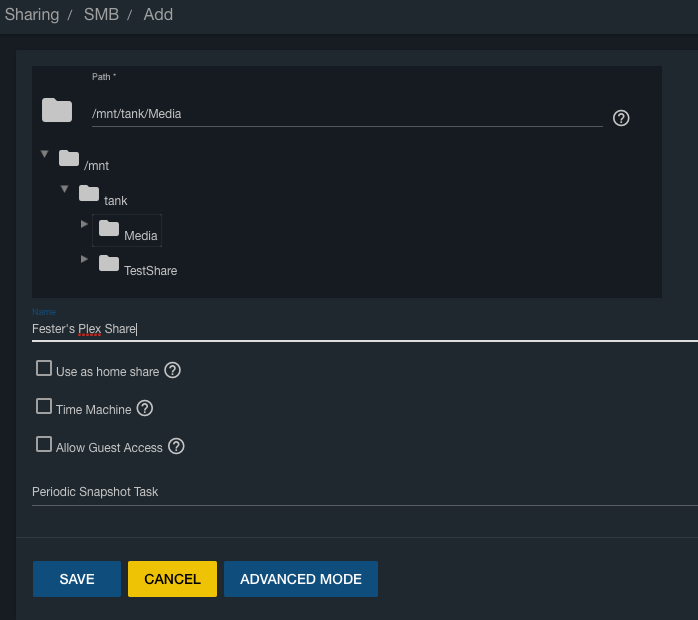Check the Allow Guest Access box

[44, 444]
